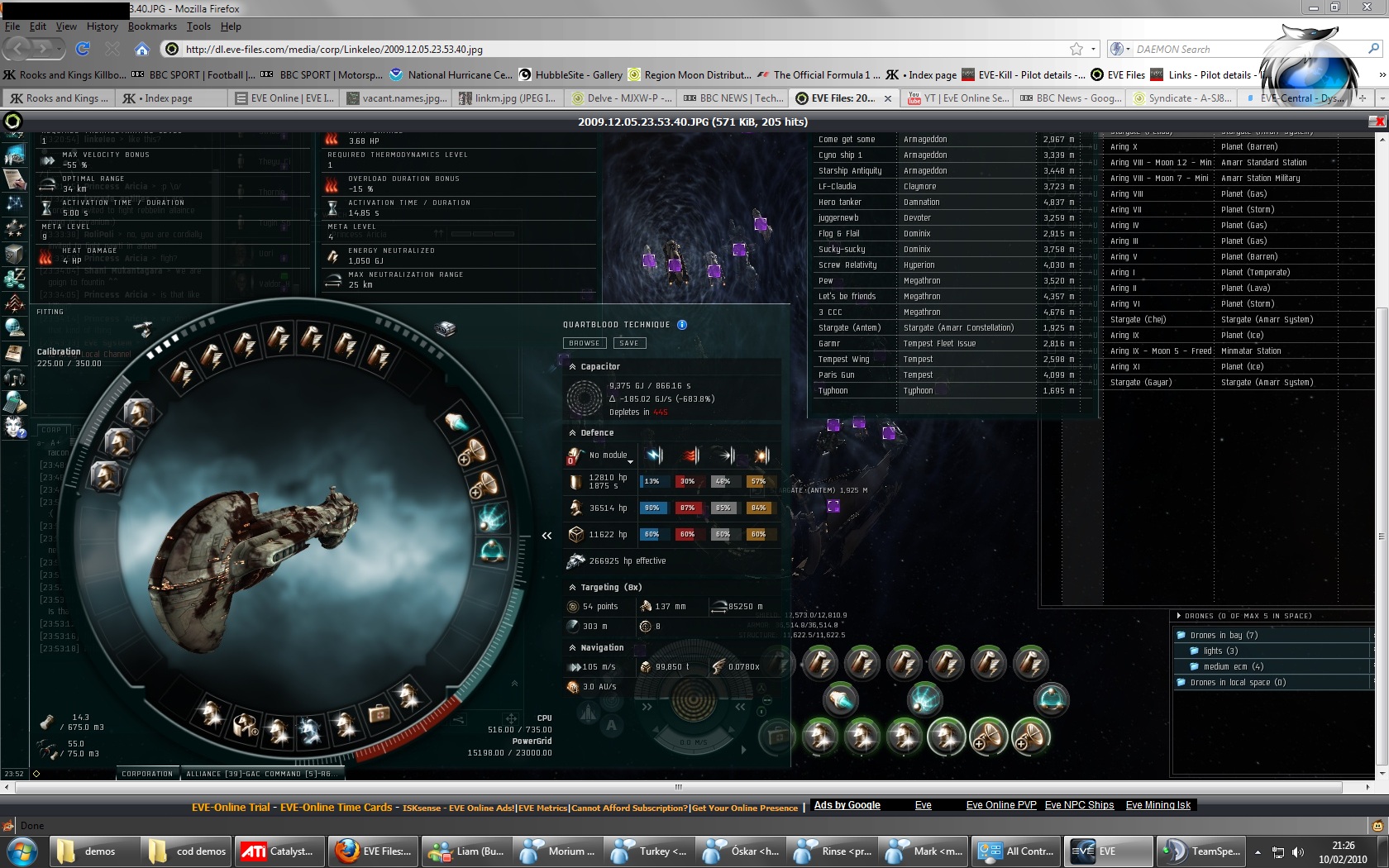
Task: Open the Windows Start menu
Action: point(21,851)
